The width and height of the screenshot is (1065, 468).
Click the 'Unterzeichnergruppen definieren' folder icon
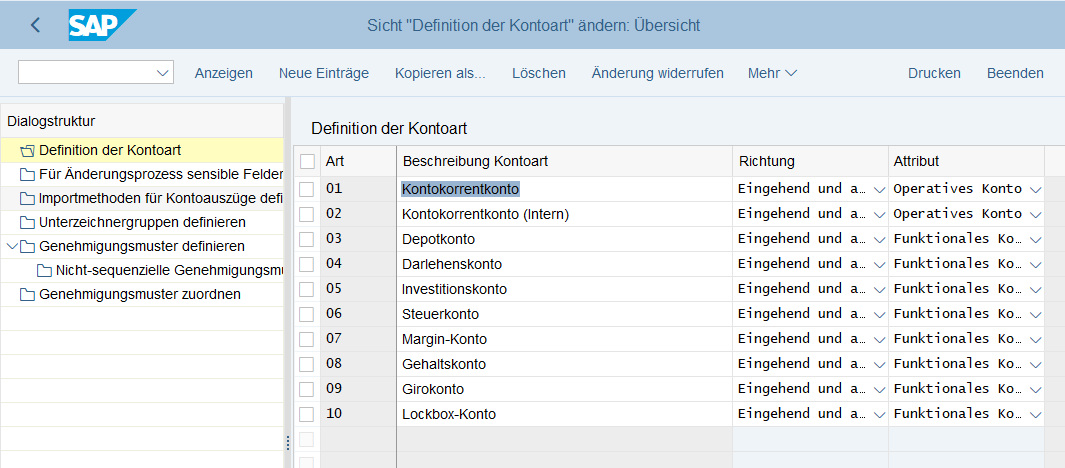coord(27,222)
